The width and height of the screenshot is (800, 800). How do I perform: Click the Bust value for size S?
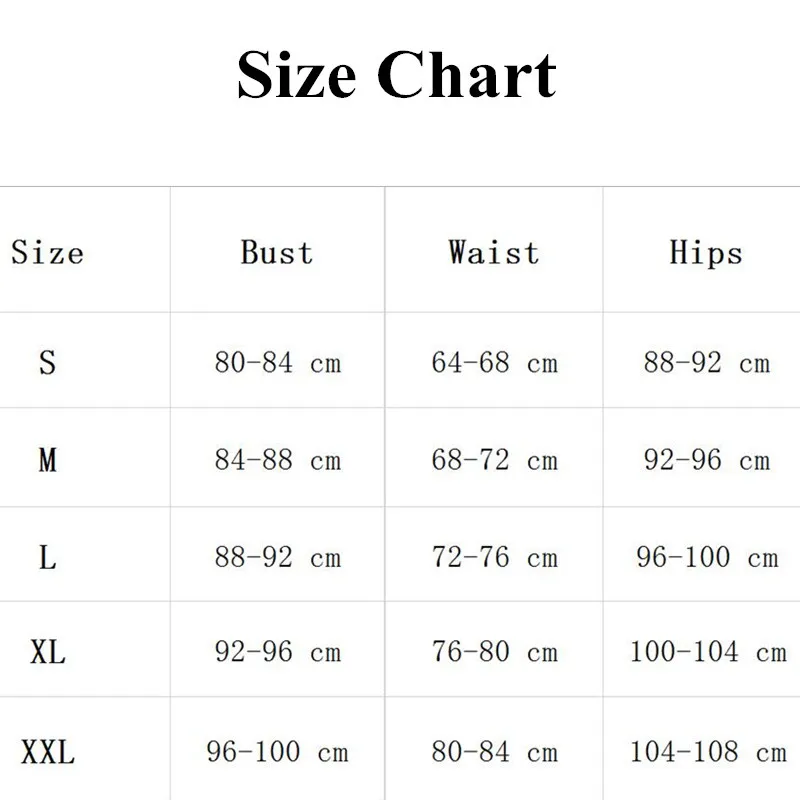coord(277,362)
